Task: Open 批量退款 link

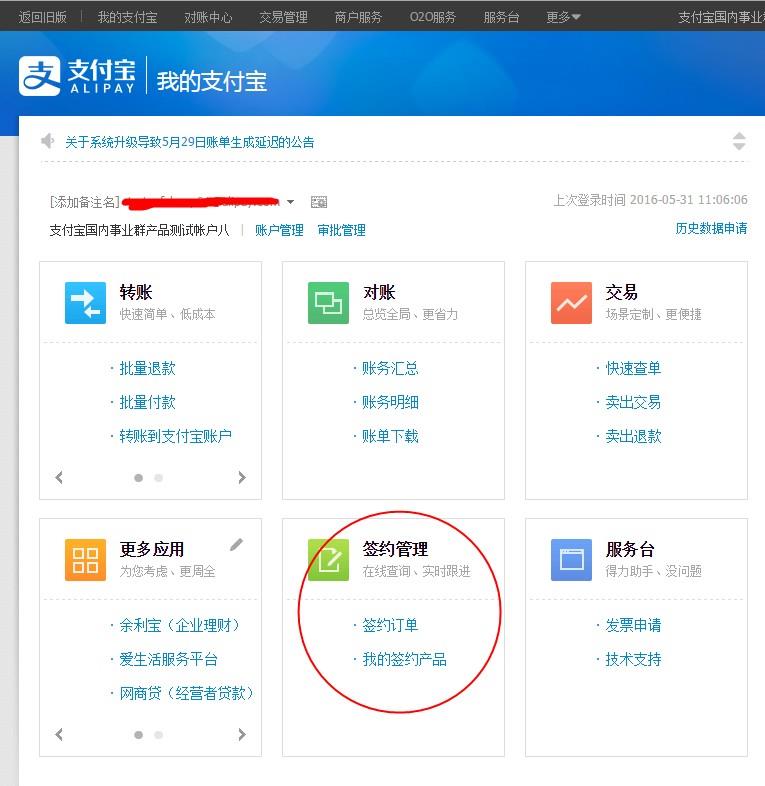Action: (x=147, y=368)
